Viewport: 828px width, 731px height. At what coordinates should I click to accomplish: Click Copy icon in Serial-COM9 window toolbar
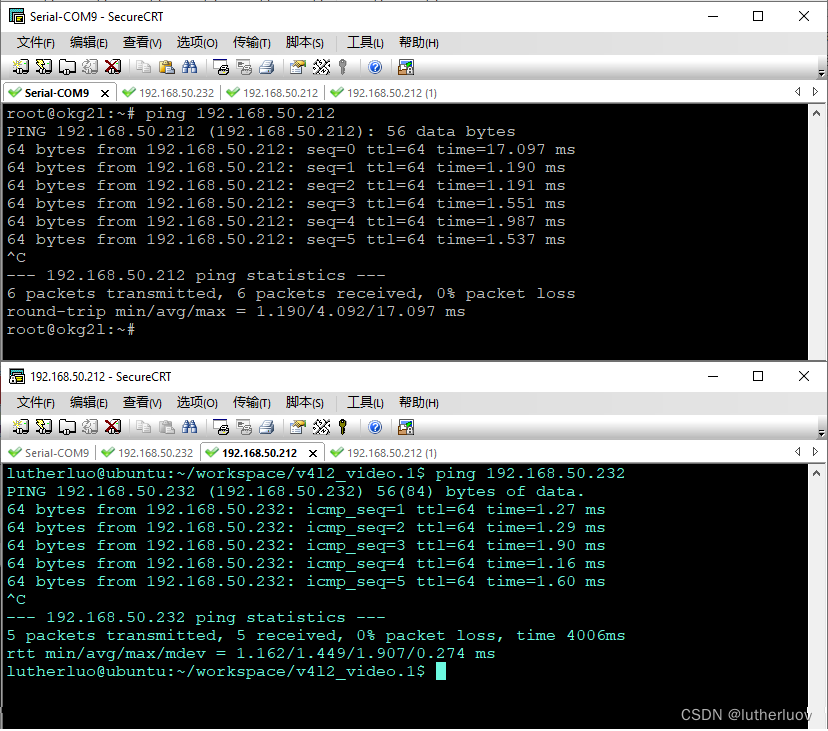click(144, 67)
